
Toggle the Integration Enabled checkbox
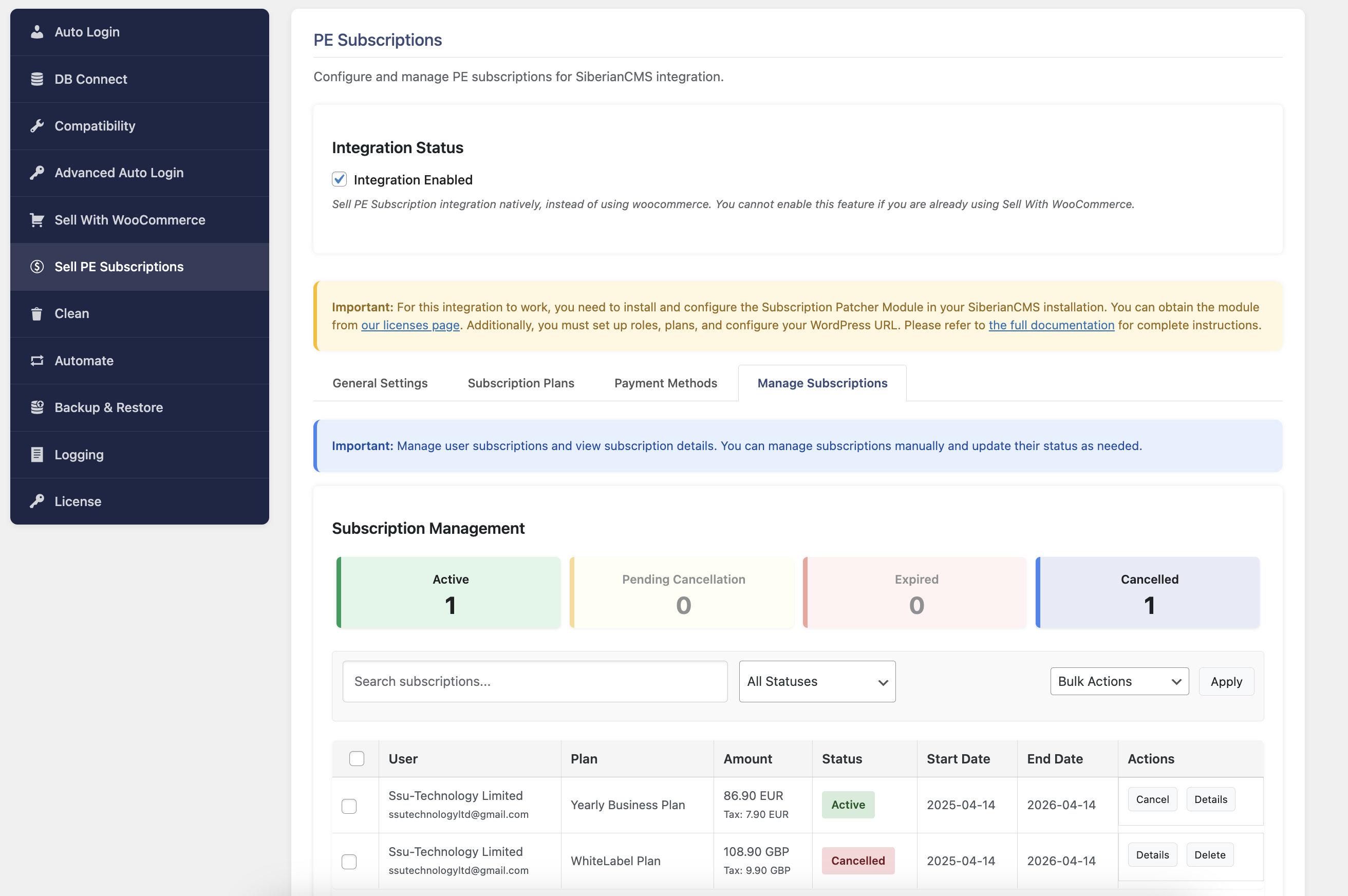click(340, 179)
